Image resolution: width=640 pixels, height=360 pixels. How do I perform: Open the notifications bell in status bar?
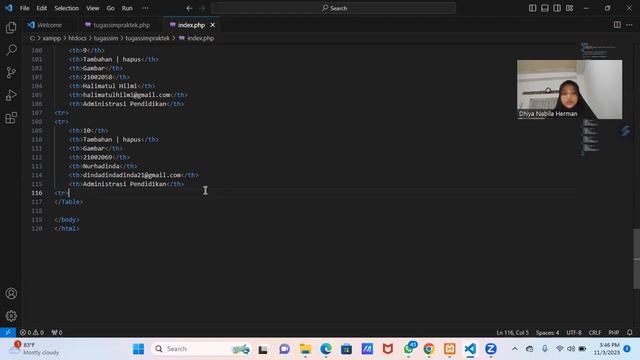pyautogui.click(x=630, y=332)
